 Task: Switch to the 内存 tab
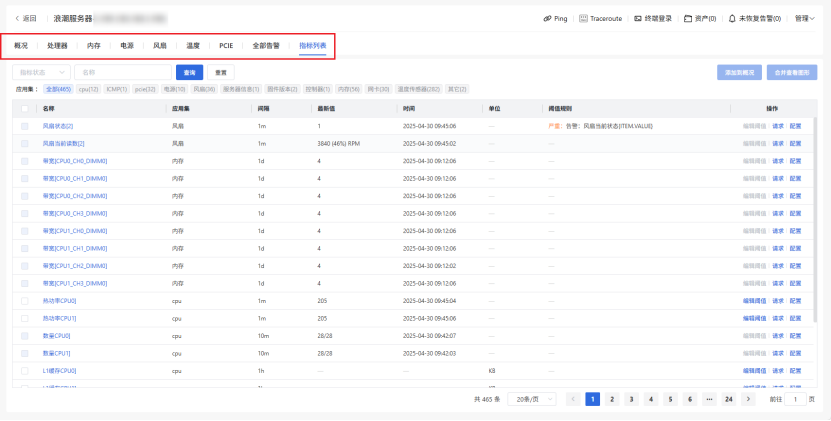click(94, 46)
